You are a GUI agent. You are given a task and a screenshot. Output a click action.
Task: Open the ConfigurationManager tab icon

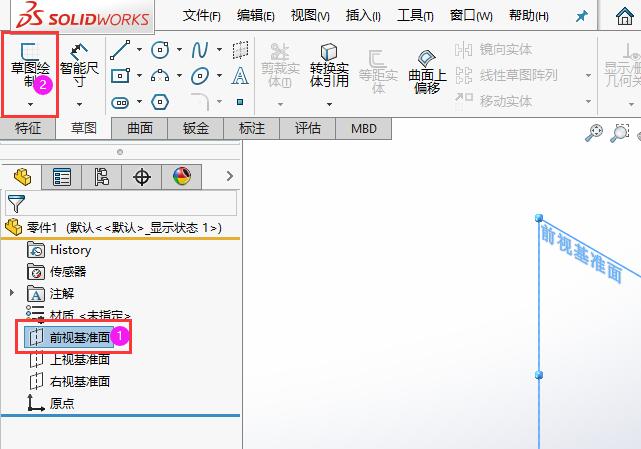[101, 177]
